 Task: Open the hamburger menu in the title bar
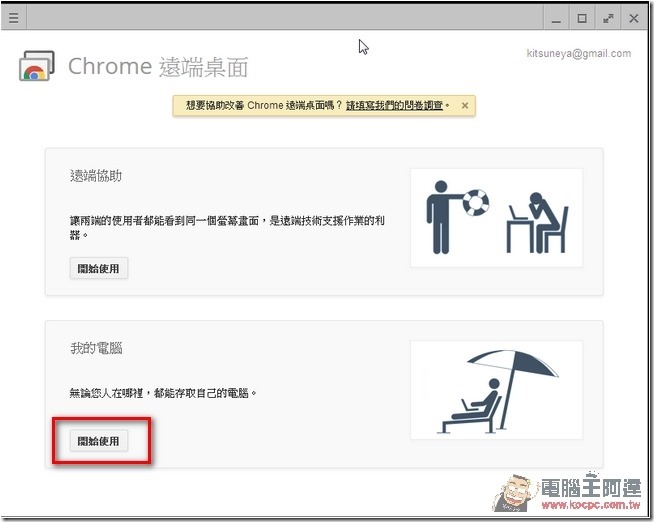point(13,18)
